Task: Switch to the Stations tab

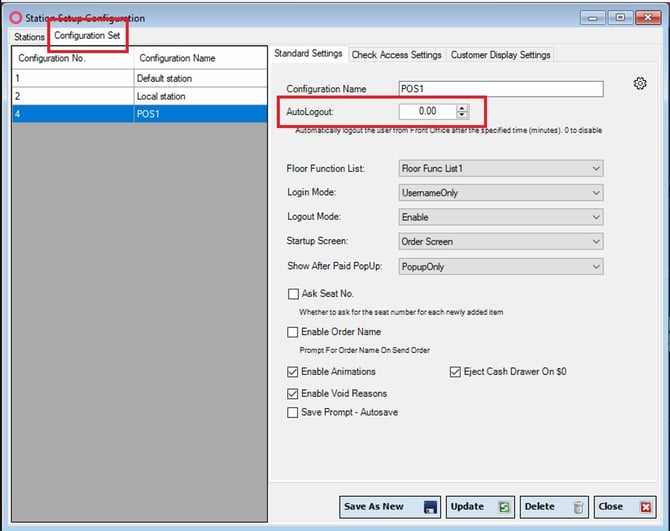Action: coord(29,37)
